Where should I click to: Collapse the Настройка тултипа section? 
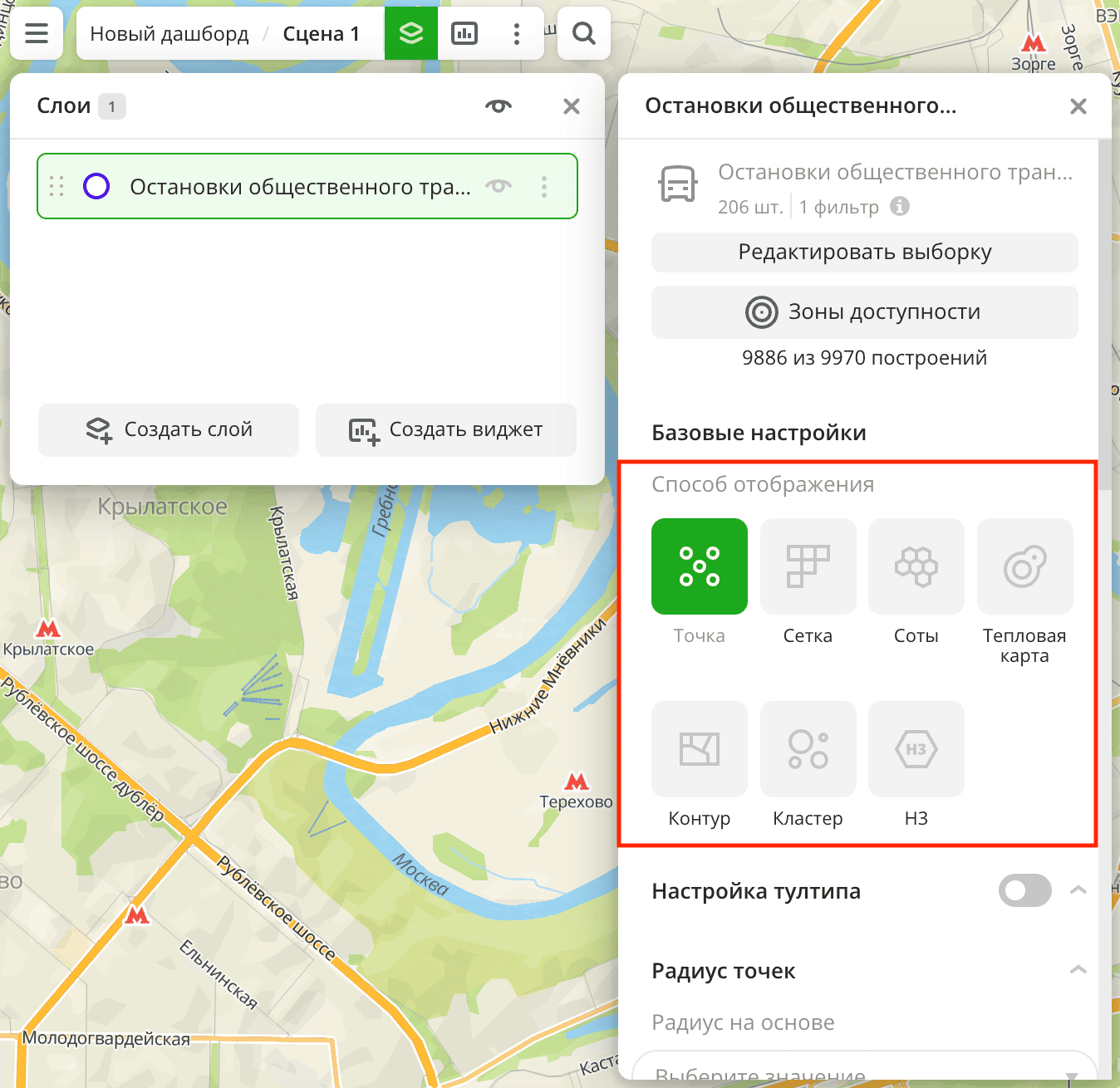[x=1078, y=890]
